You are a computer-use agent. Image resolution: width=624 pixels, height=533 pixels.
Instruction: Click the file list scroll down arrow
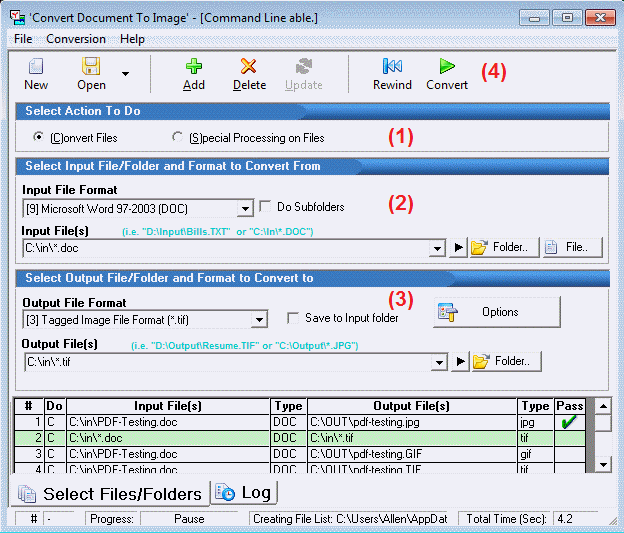603,465
